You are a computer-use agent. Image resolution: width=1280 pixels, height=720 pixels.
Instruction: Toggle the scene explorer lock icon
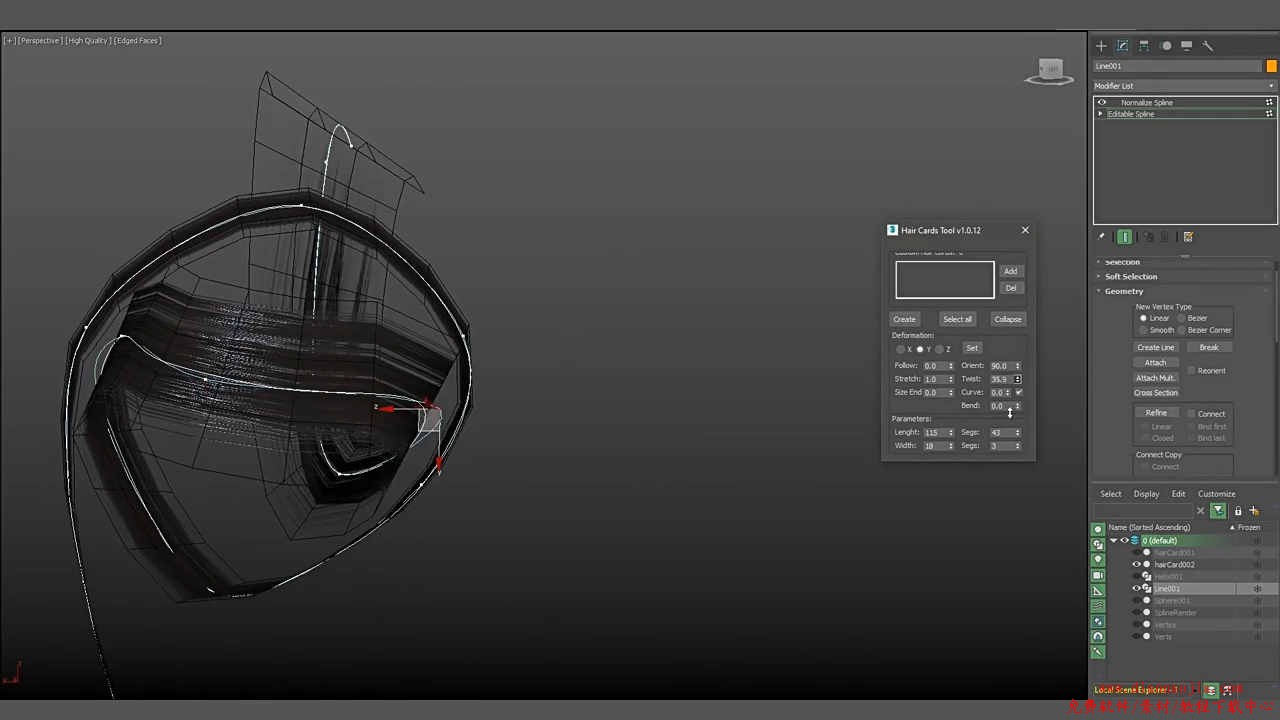coord(1237,511)
